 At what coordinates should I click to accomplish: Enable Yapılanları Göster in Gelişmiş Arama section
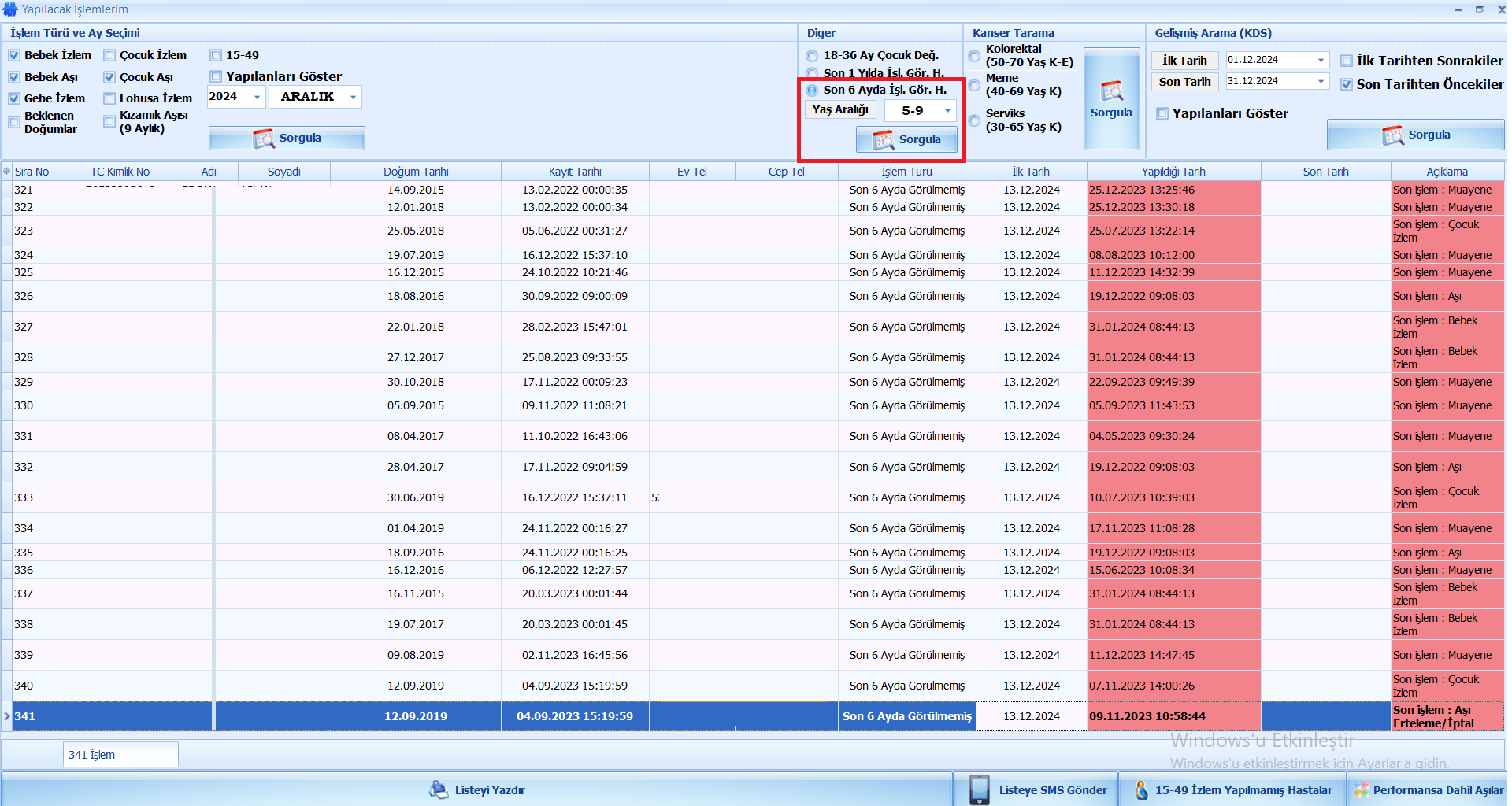point(1162,113)
